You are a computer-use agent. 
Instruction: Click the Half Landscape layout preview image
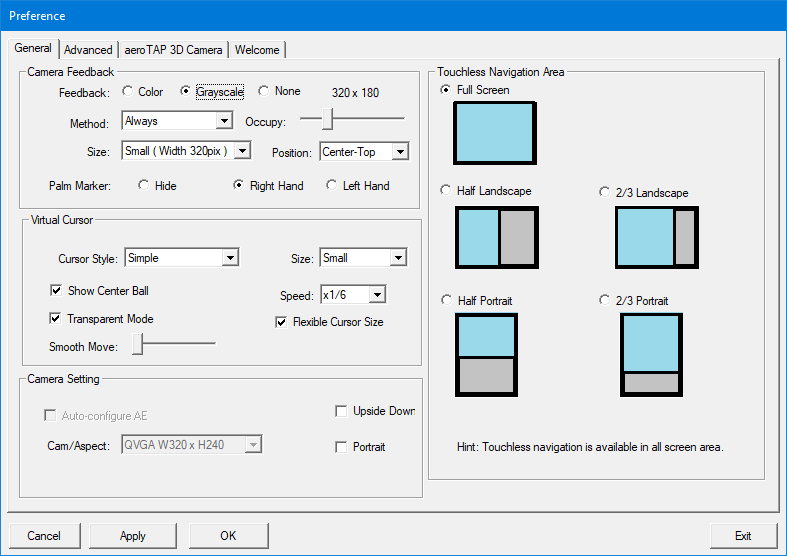pyautogui.click(x=496, y=237)
